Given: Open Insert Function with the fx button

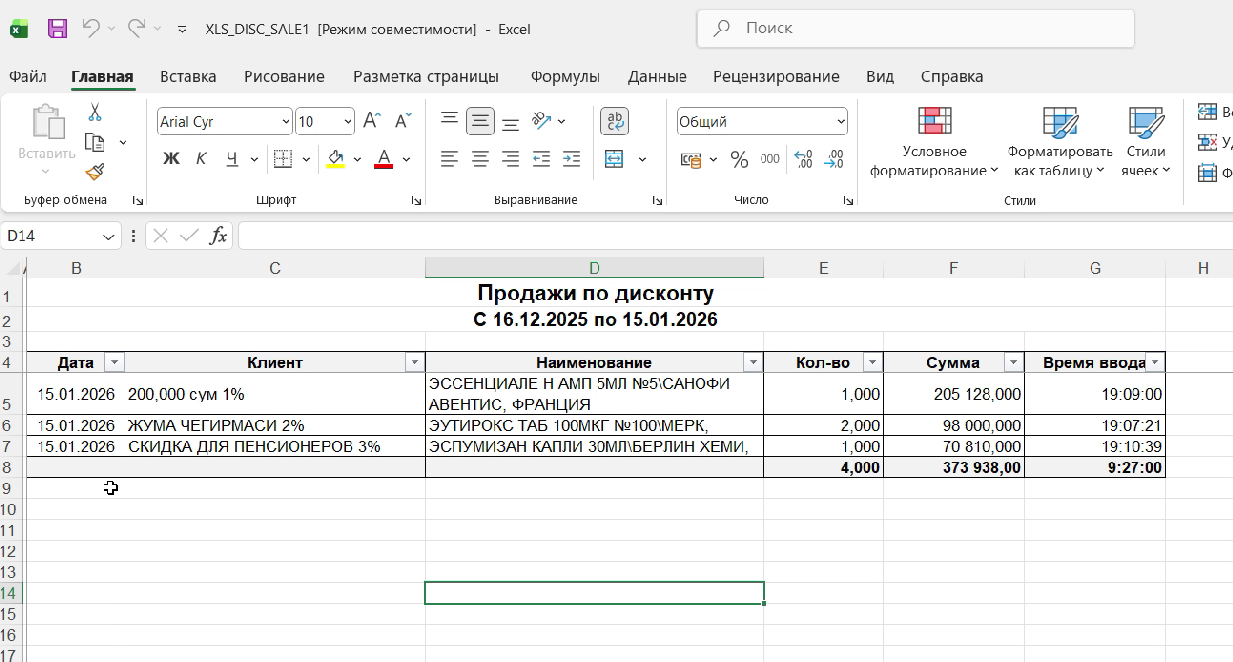Looking at the screenshot, I should click(x=218, y=236).
